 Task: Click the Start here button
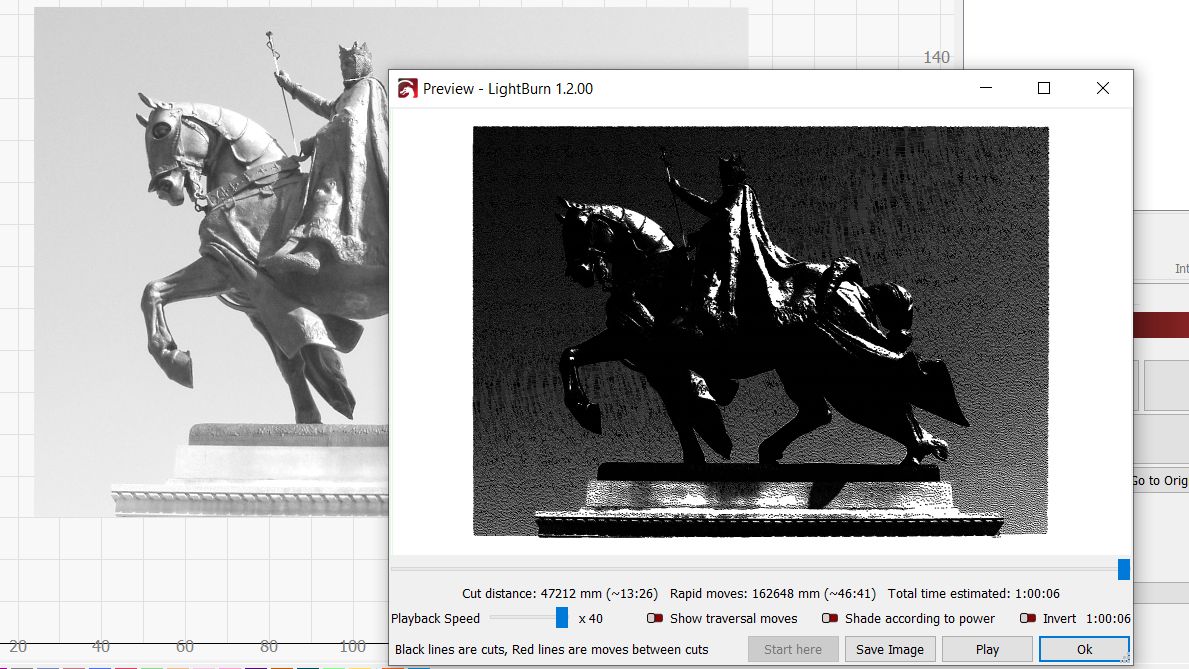793,649
